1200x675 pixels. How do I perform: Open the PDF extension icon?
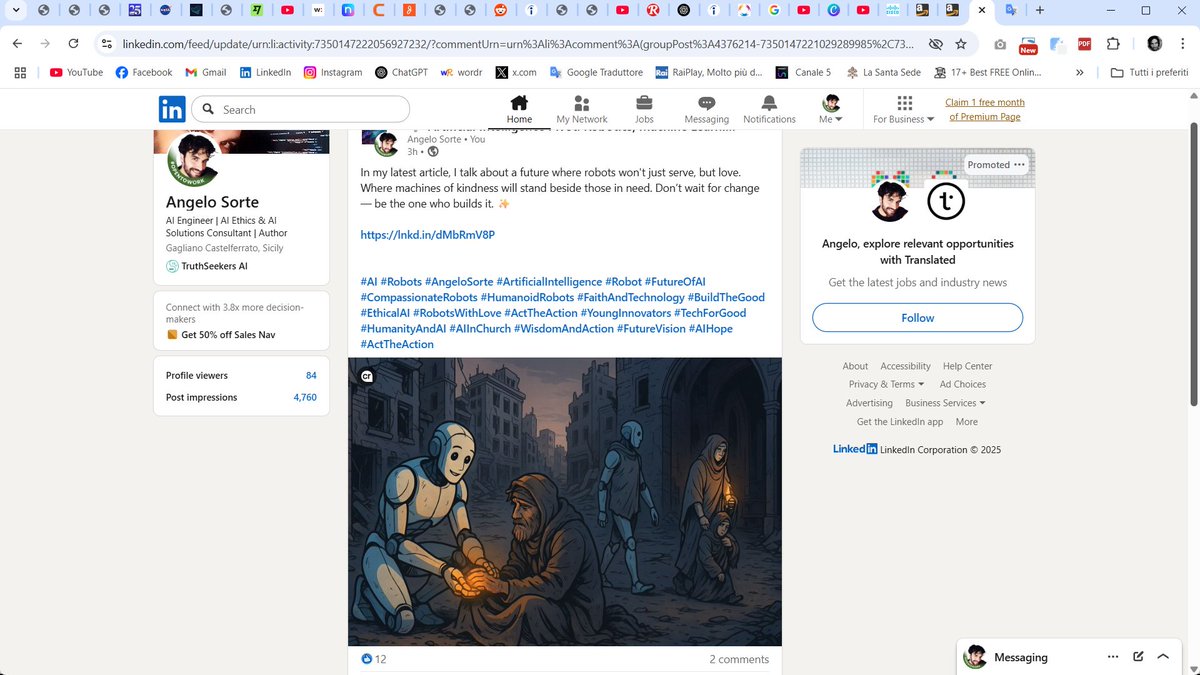(x=1084, y=44)
